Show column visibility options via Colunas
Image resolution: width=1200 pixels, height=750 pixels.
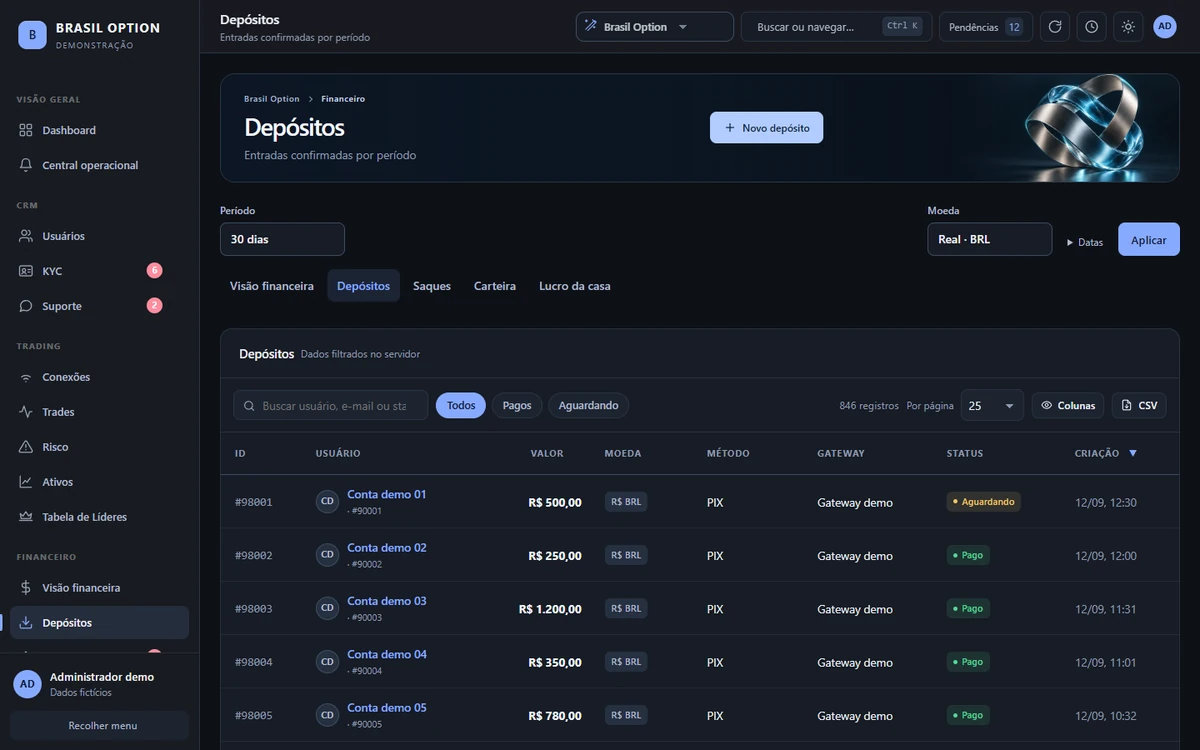[1068, 405]
